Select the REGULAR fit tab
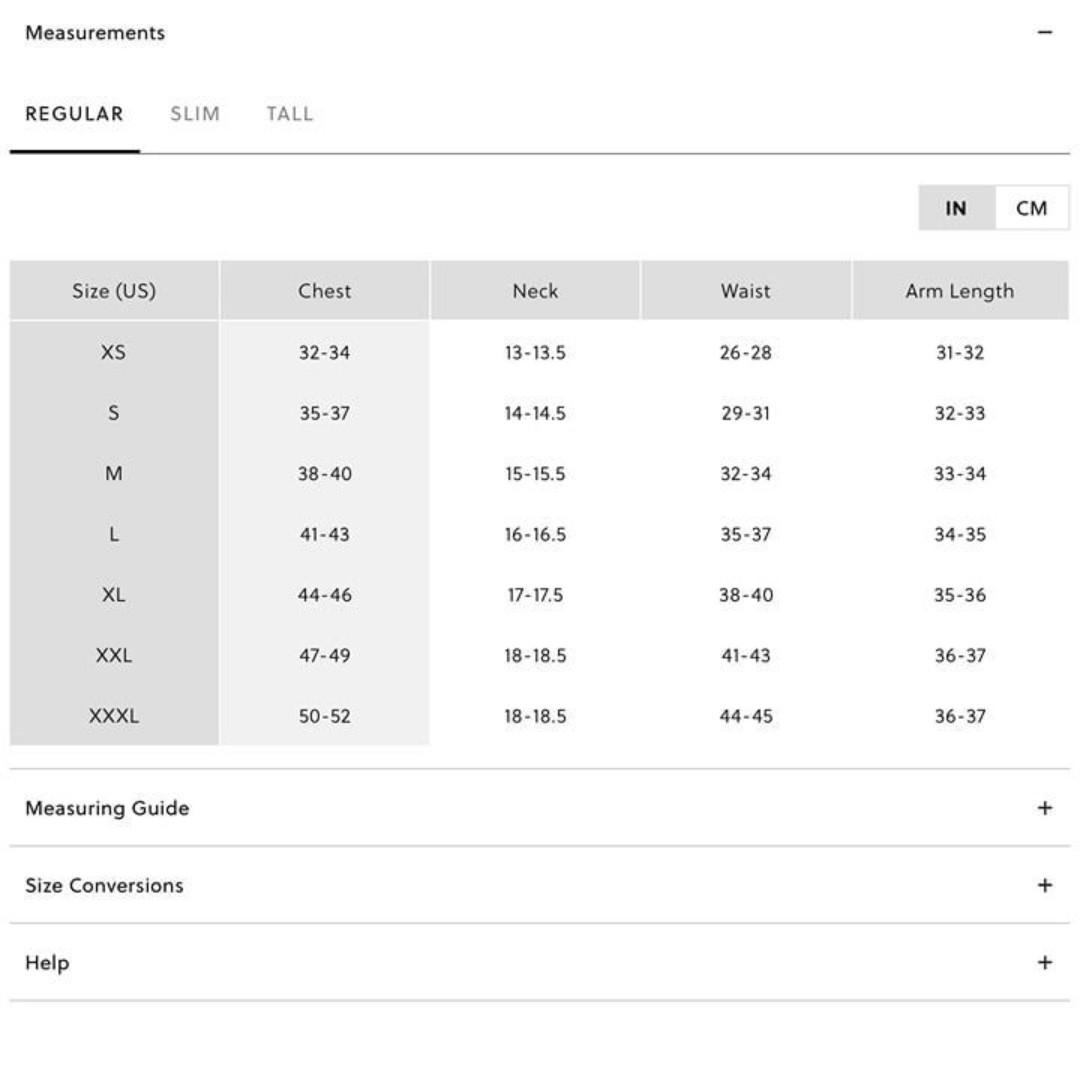Screen dimensions: 1080x1080 click(74, 114)
